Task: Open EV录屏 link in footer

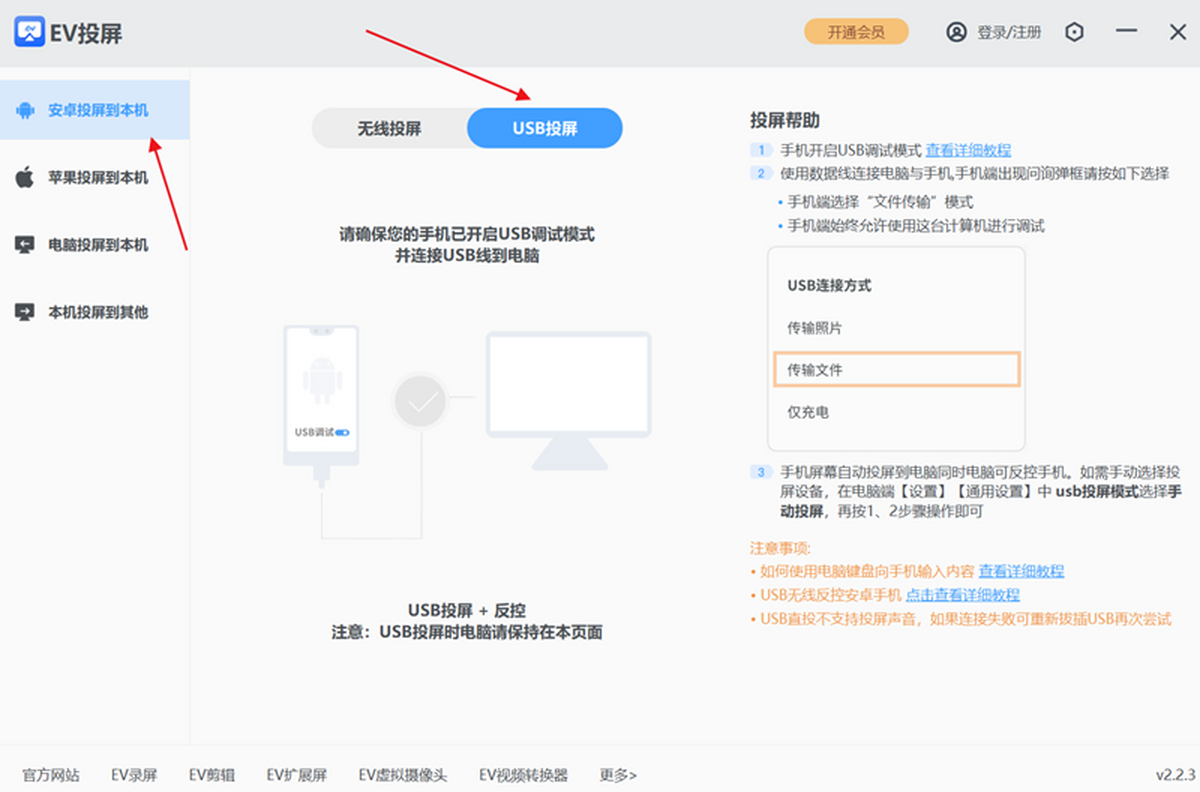Action: 134,775
